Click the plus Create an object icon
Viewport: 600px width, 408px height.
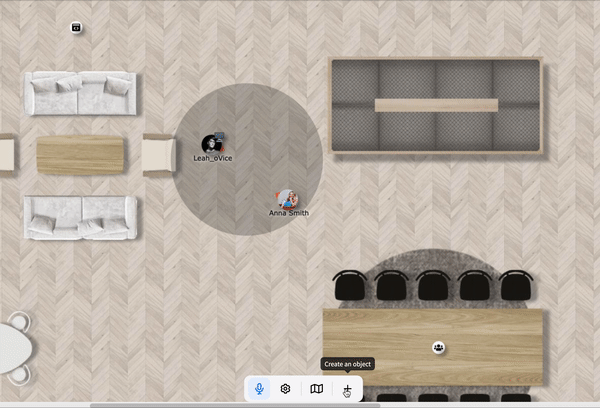point(347,389)
